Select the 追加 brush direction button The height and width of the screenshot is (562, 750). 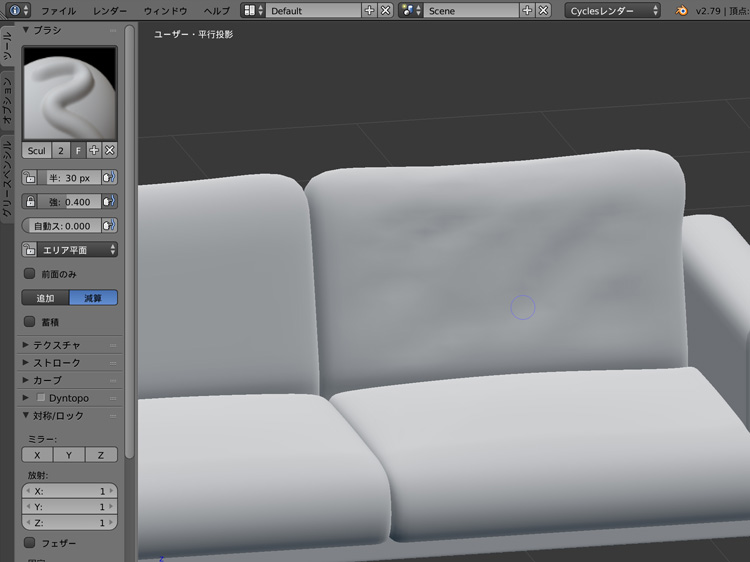coord(46,298)
